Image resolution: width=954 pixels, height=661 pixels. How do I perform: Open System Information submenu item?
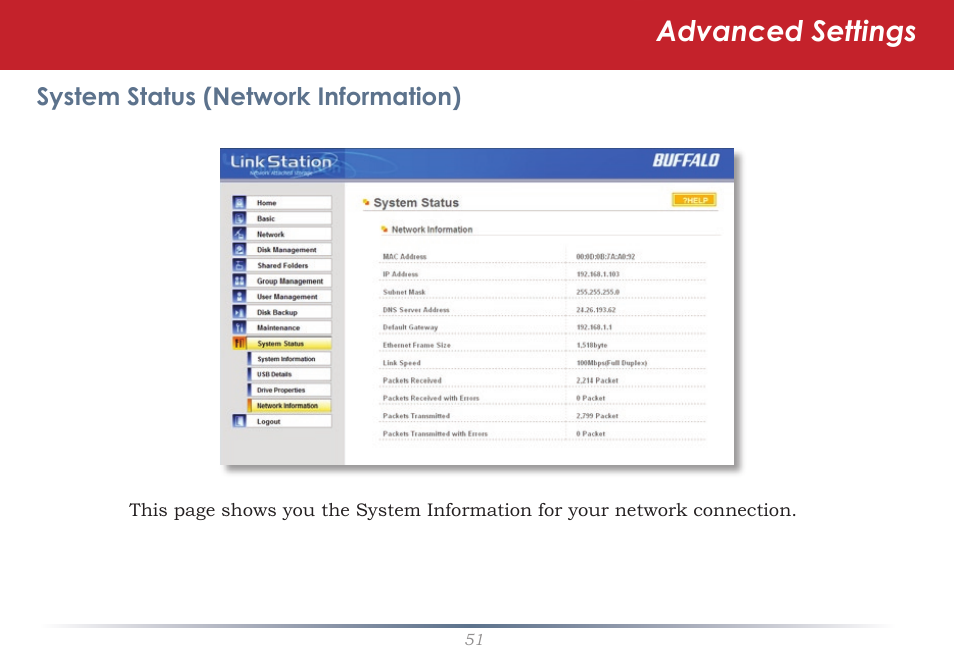[x=289, y=359]
